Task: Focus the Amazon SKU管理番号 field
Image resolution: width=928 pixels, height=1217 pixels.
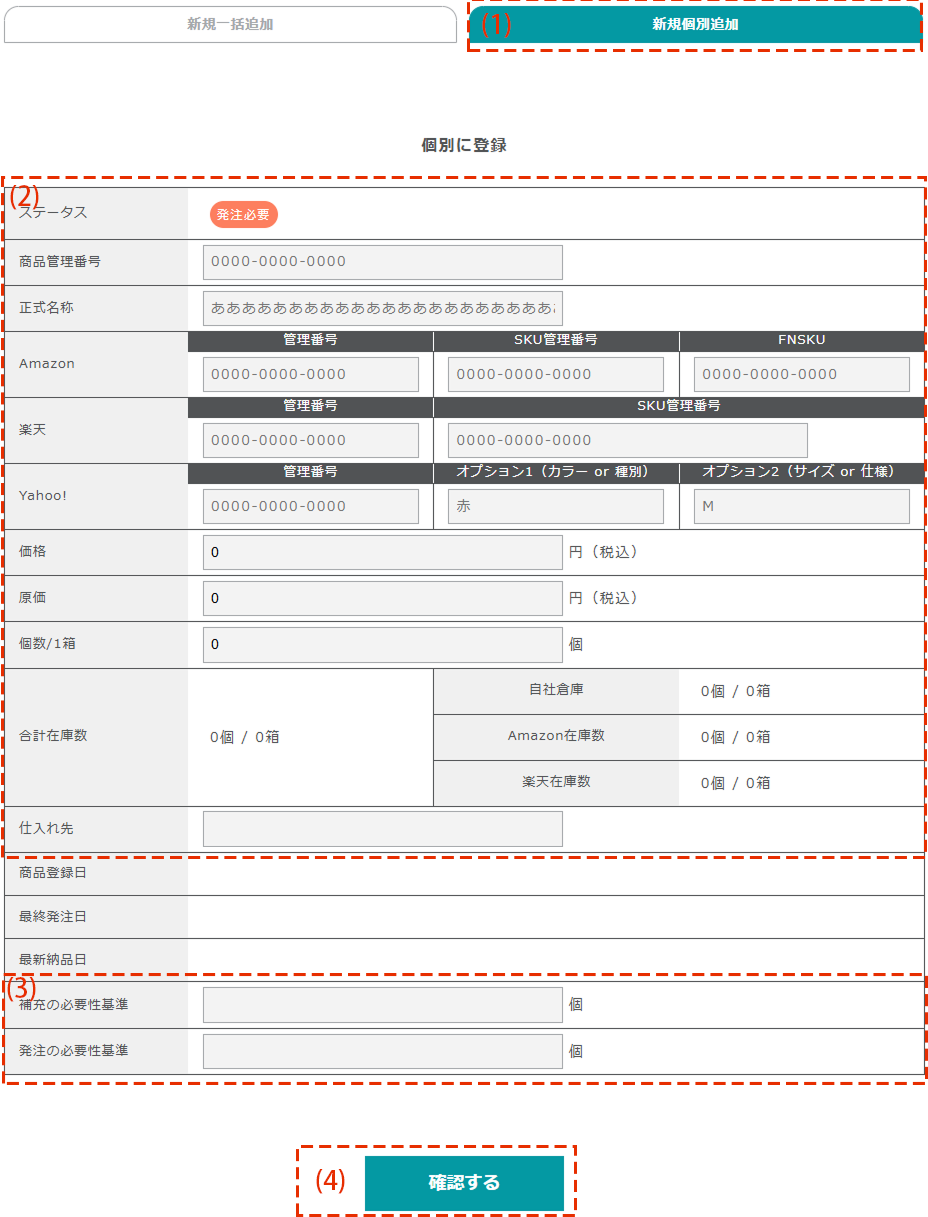Action: tap(556, 374)
